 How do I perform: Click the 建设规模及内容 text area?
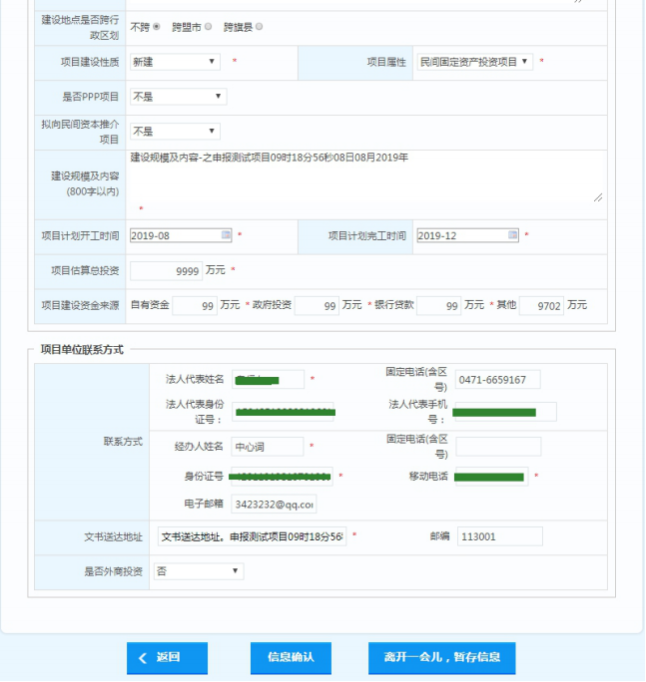[366, 177]
